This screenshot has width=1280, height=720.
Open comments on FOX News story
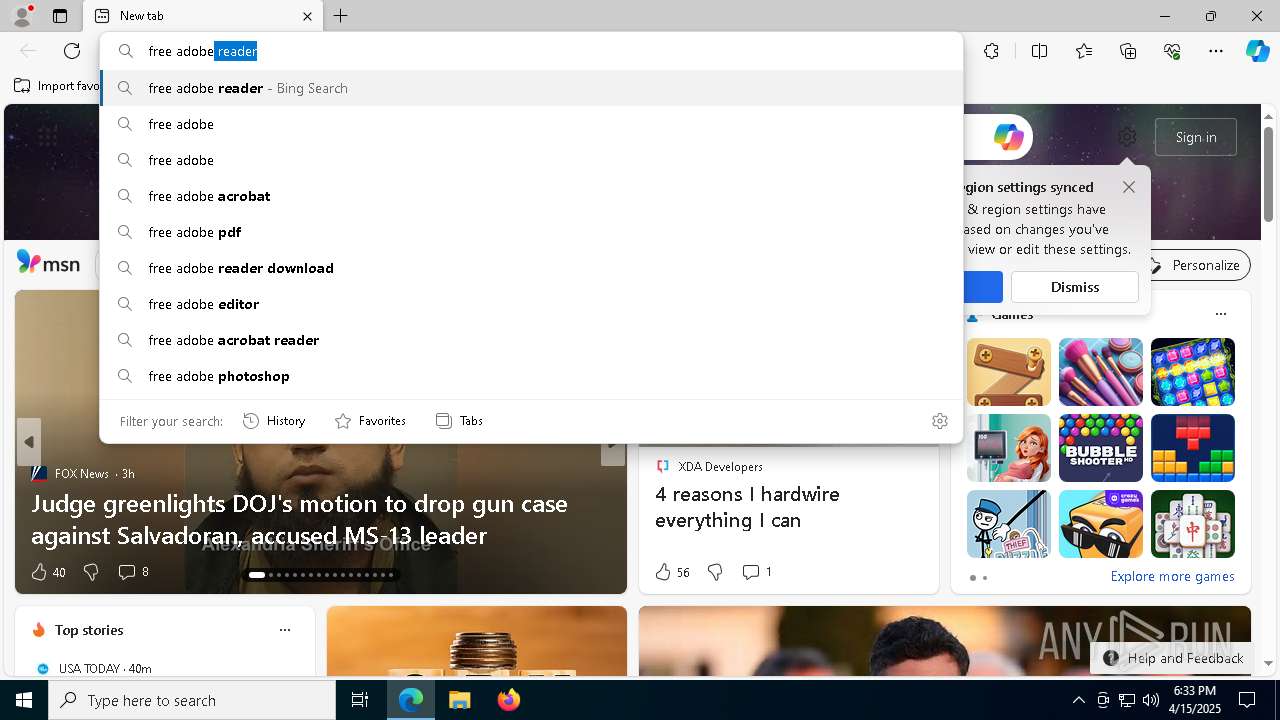[x=133, y=572]
